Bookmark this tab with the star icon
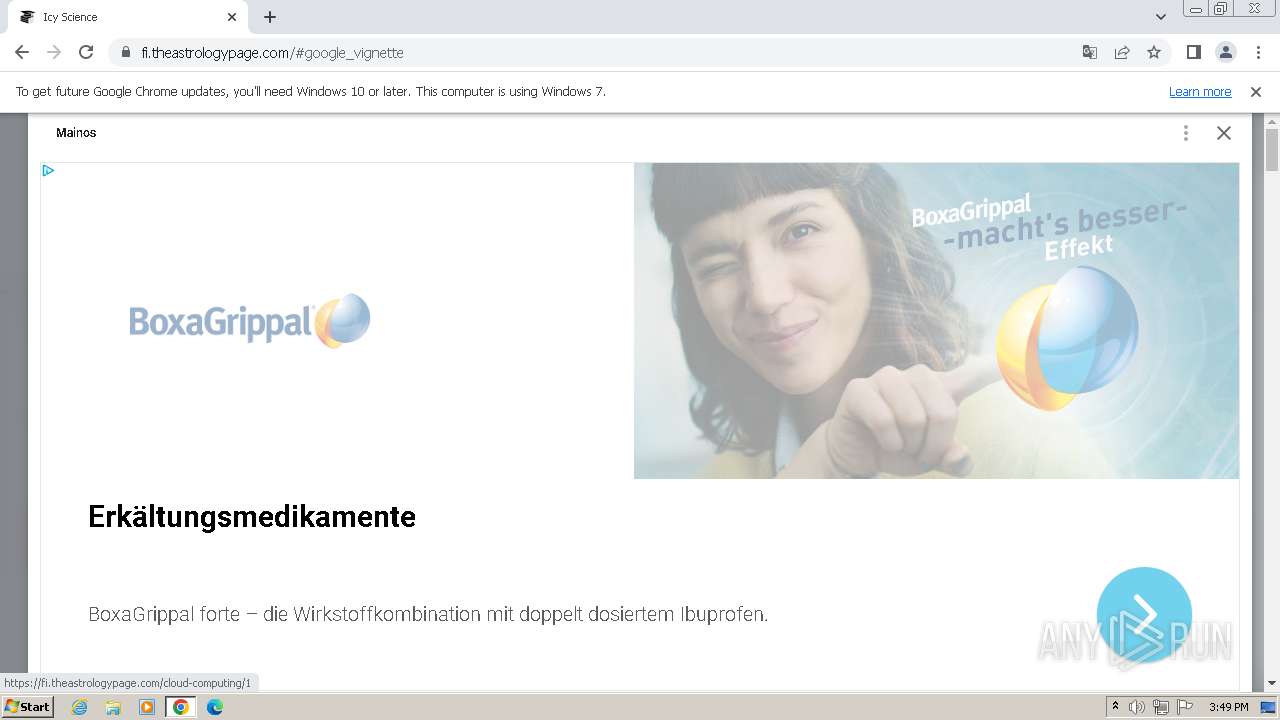The image size is (1280, 720). tap(1154, 52)
